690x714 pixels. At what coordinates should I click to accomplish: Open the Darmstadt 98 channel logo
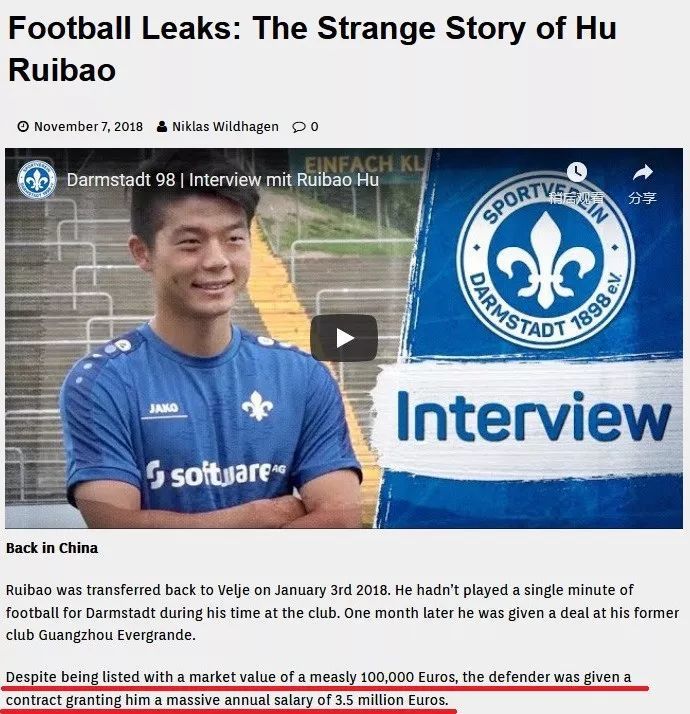[x=36, y=179]
